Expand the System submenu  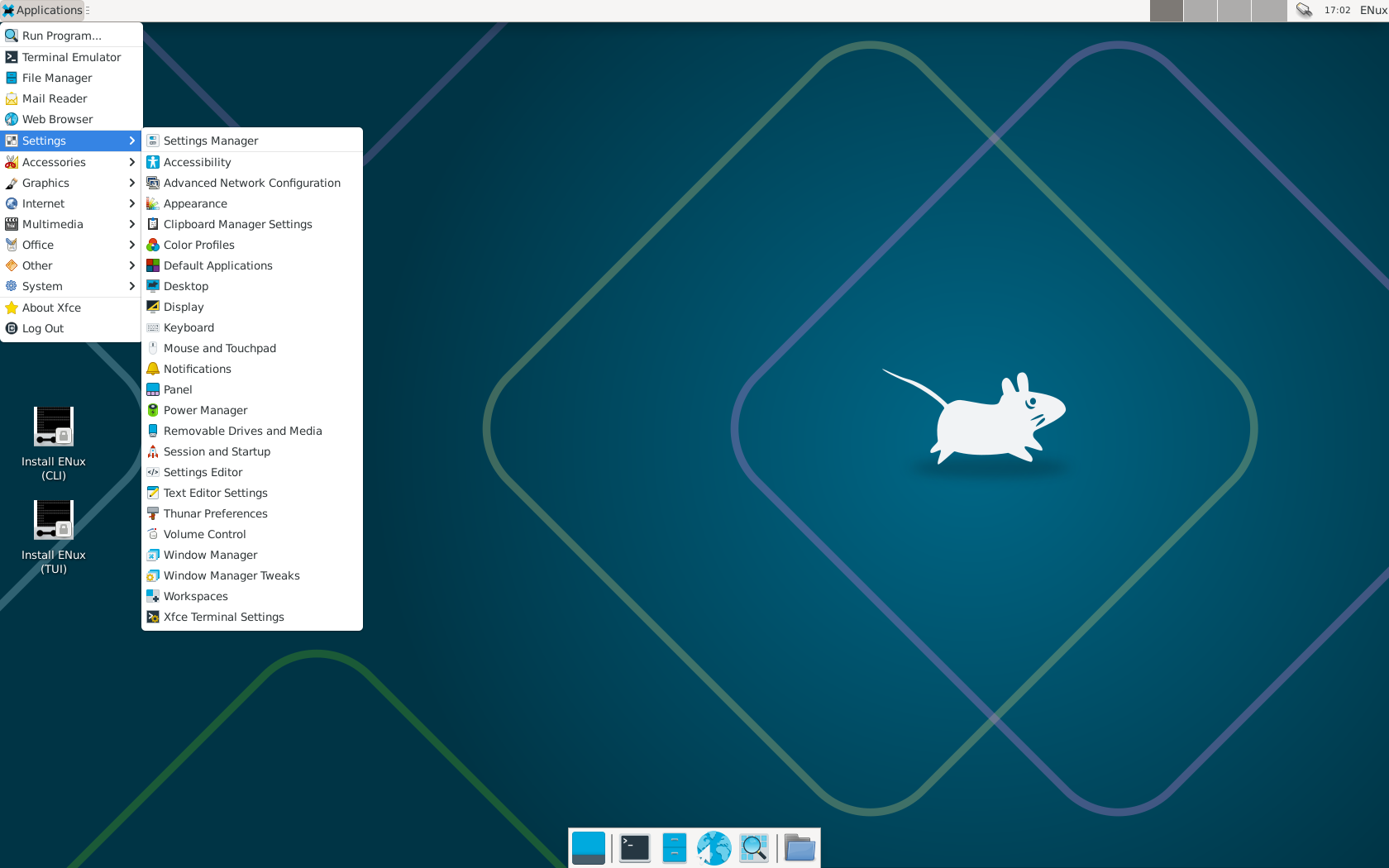tap(71, 286)
